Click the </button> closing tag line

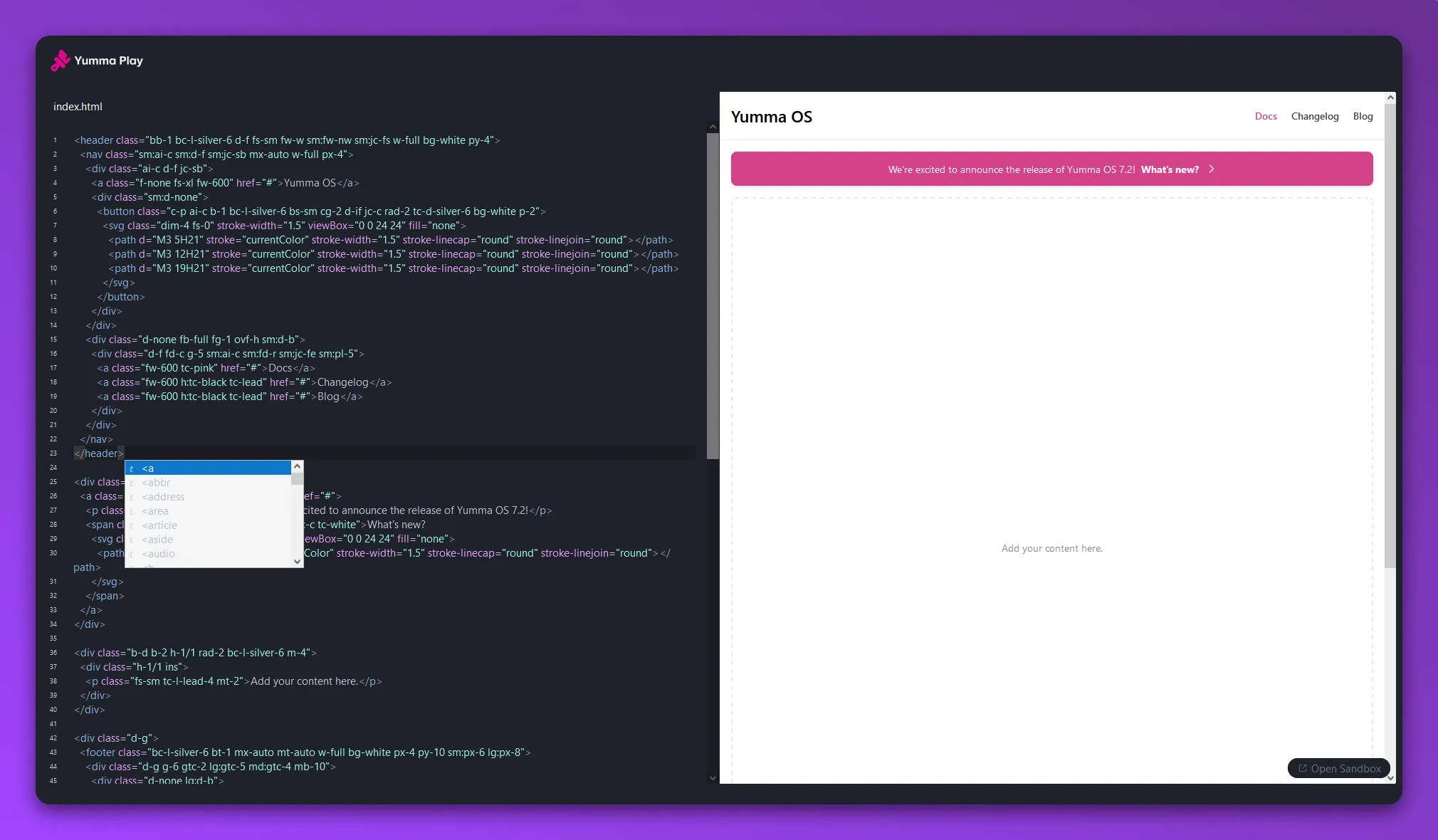click(x=121, y=297)
